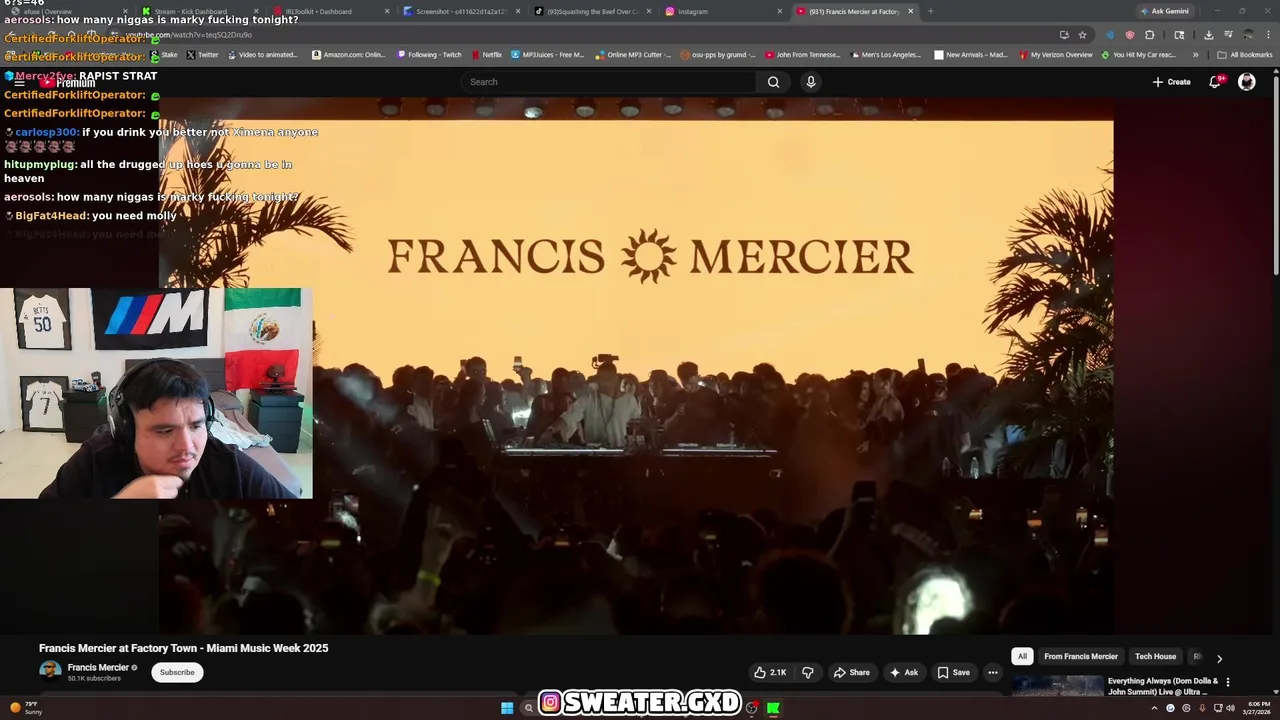The image size is (1280, 720).
Task: Open the taskbar clock showing 6:06 PM
Action: 1259,708
